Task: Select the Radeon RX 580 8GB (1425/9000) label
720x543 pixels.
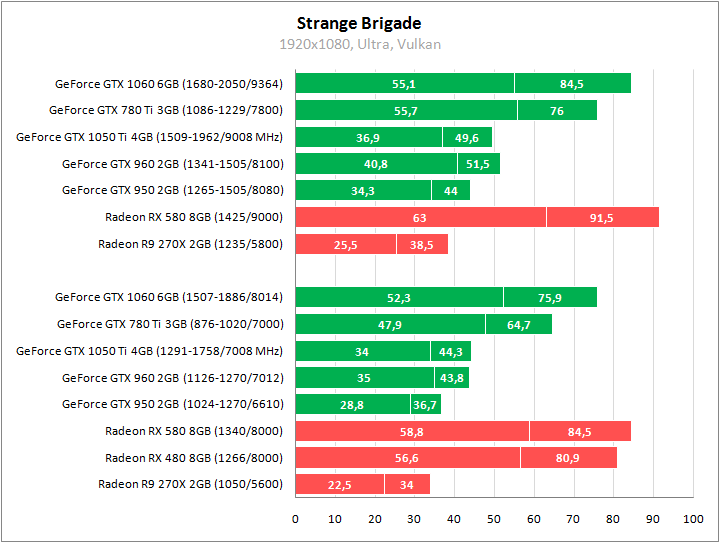Action: (x=193, y=217)
